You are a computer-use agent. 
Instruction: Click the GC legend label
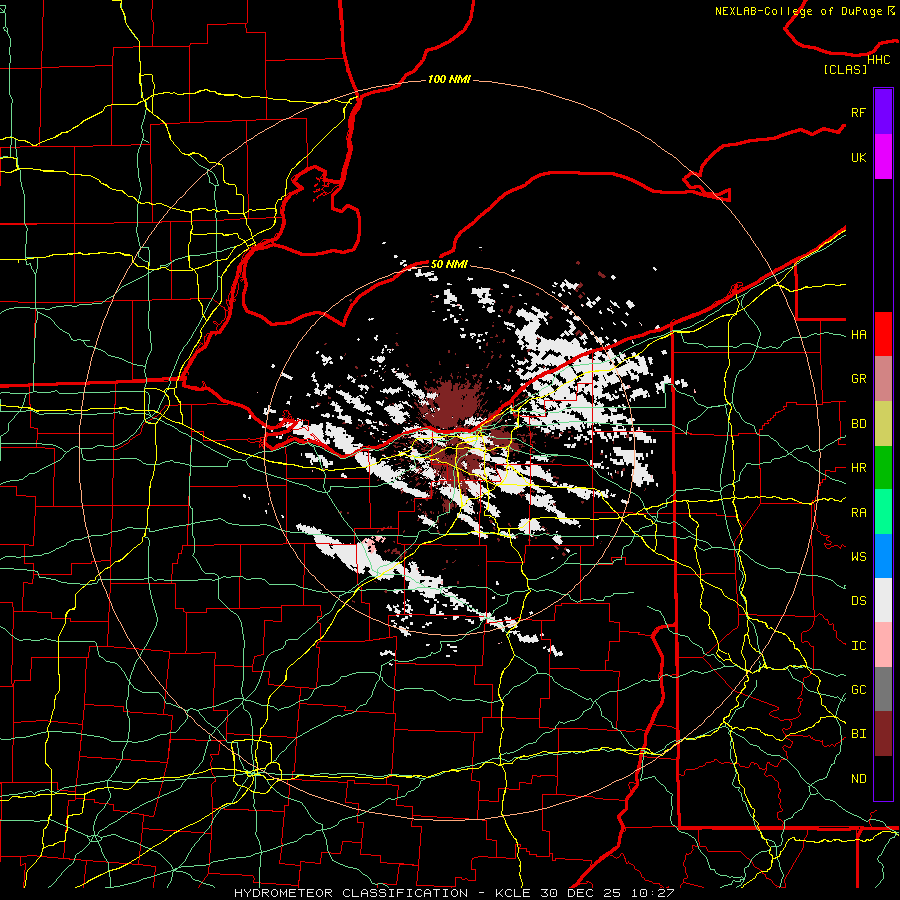(858, 690)
